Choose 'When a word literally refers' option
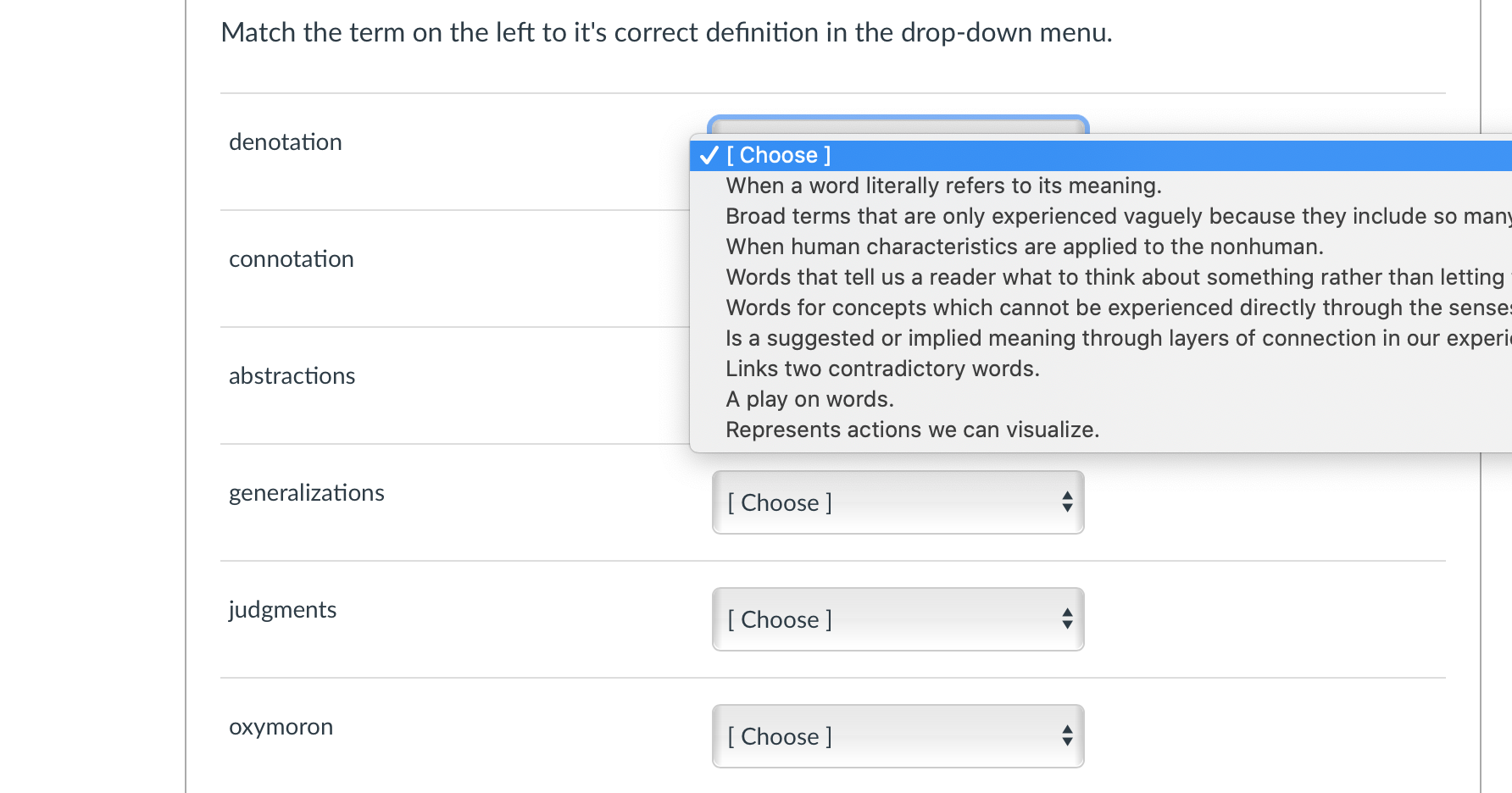 942,186
